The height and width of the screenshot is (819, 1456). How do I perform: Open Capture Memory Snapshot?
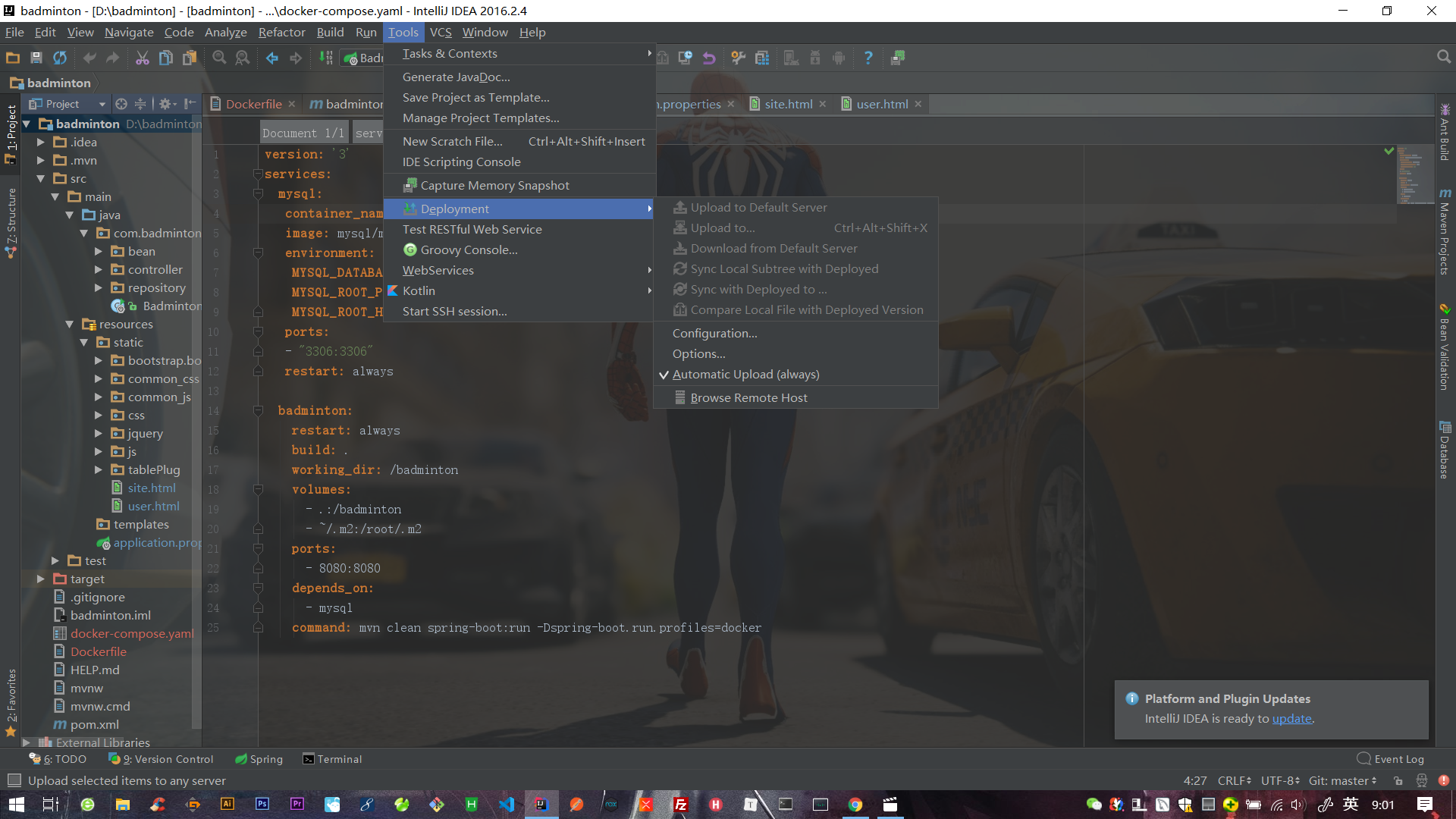click(x=519, y=186)
